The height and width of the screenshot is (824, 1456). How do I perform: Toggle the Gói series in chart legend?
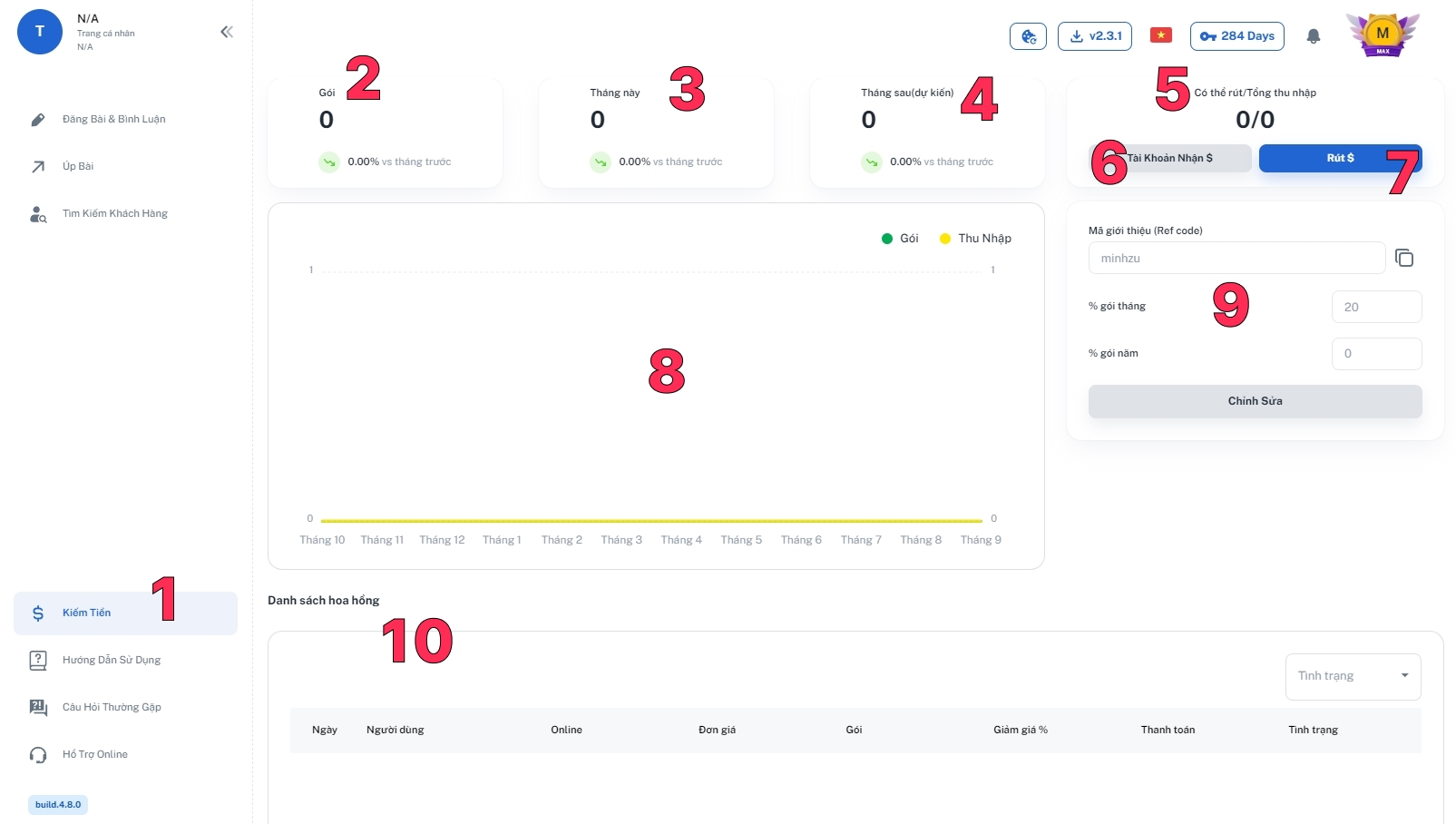[x=900, y=239]
